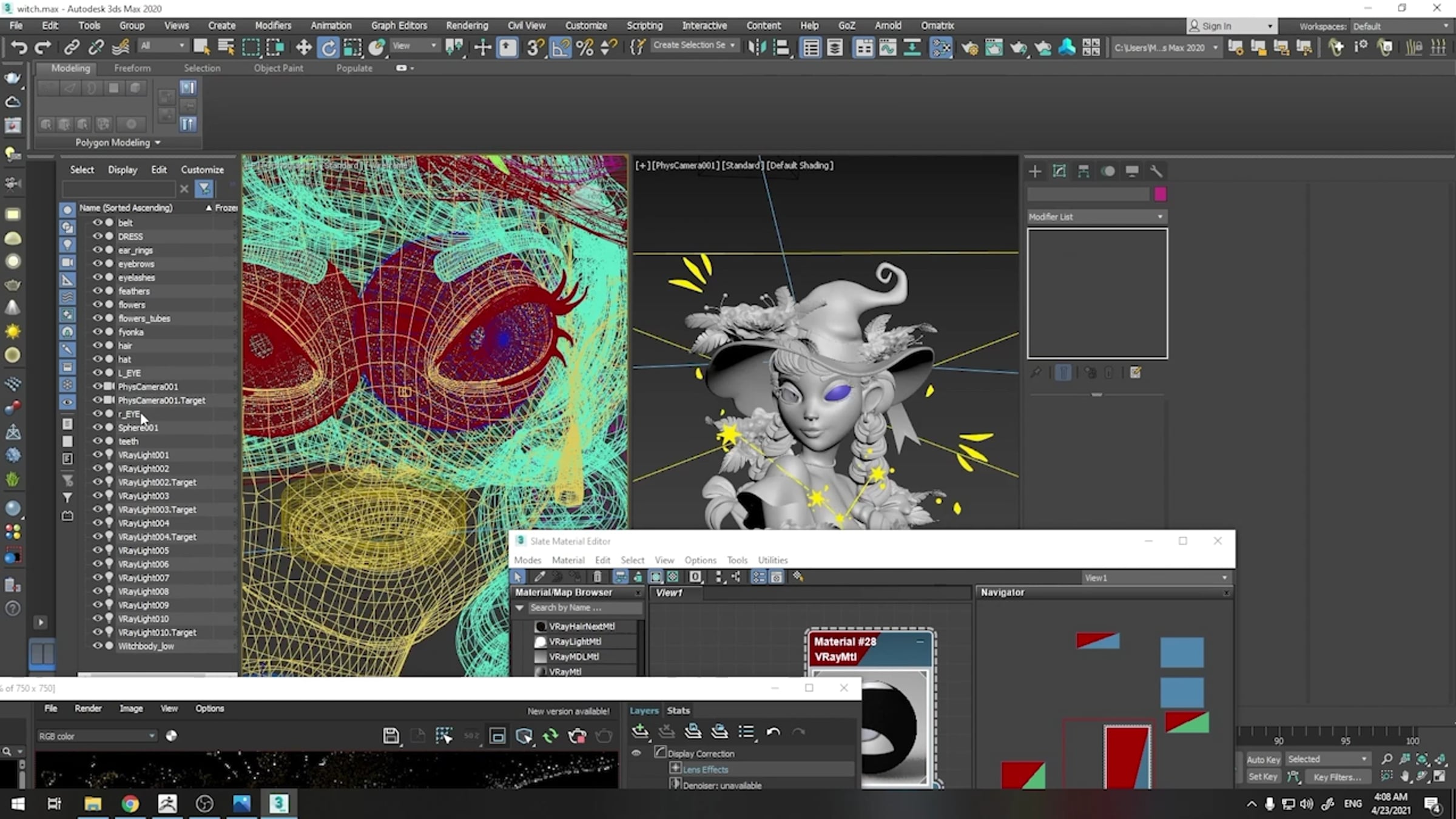The image size is (1456, 819).
Task: Open the Utilities wrench panel tab
Action: coord(1156,172)
